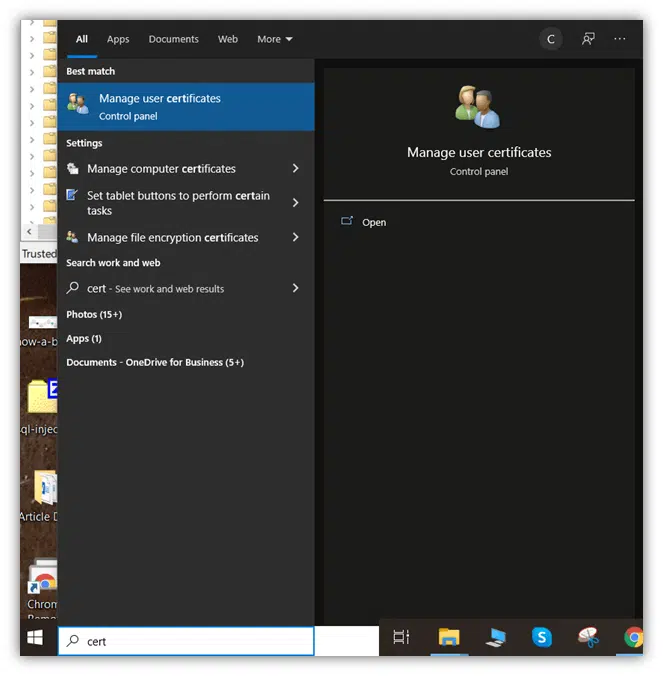The image size is (663, 676).
Task: Expand details arrow for Manage computer certificates
Action: (295, 168)
